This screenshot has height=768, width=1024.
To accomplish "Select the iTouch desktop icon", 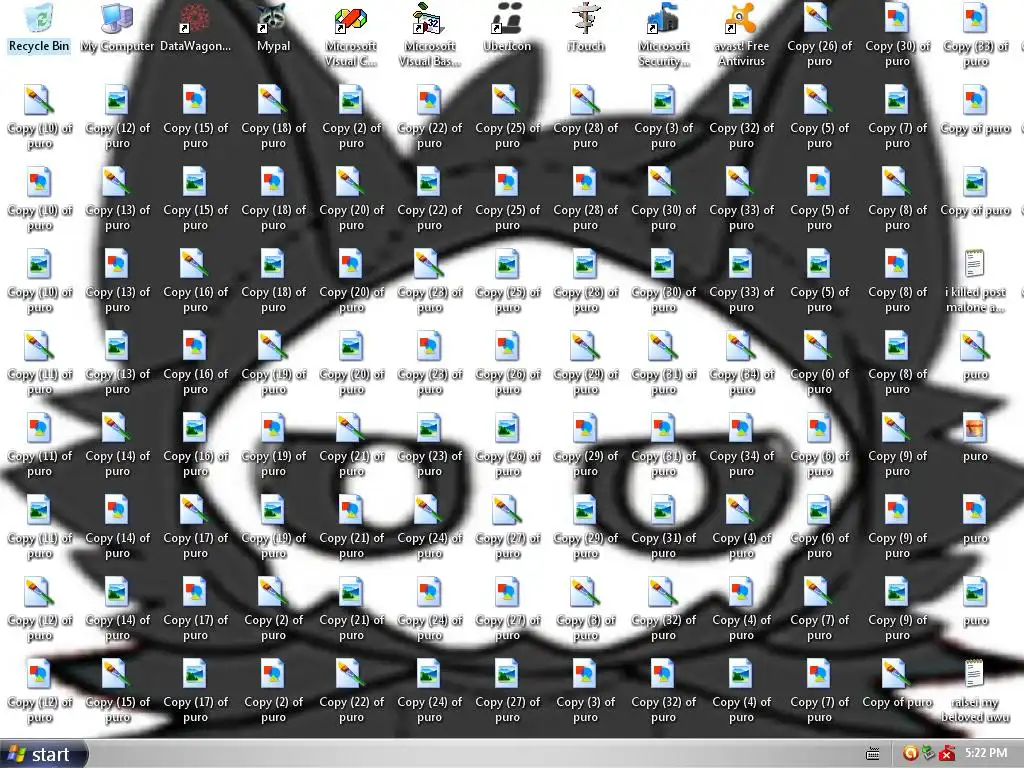I will (585, 29).
